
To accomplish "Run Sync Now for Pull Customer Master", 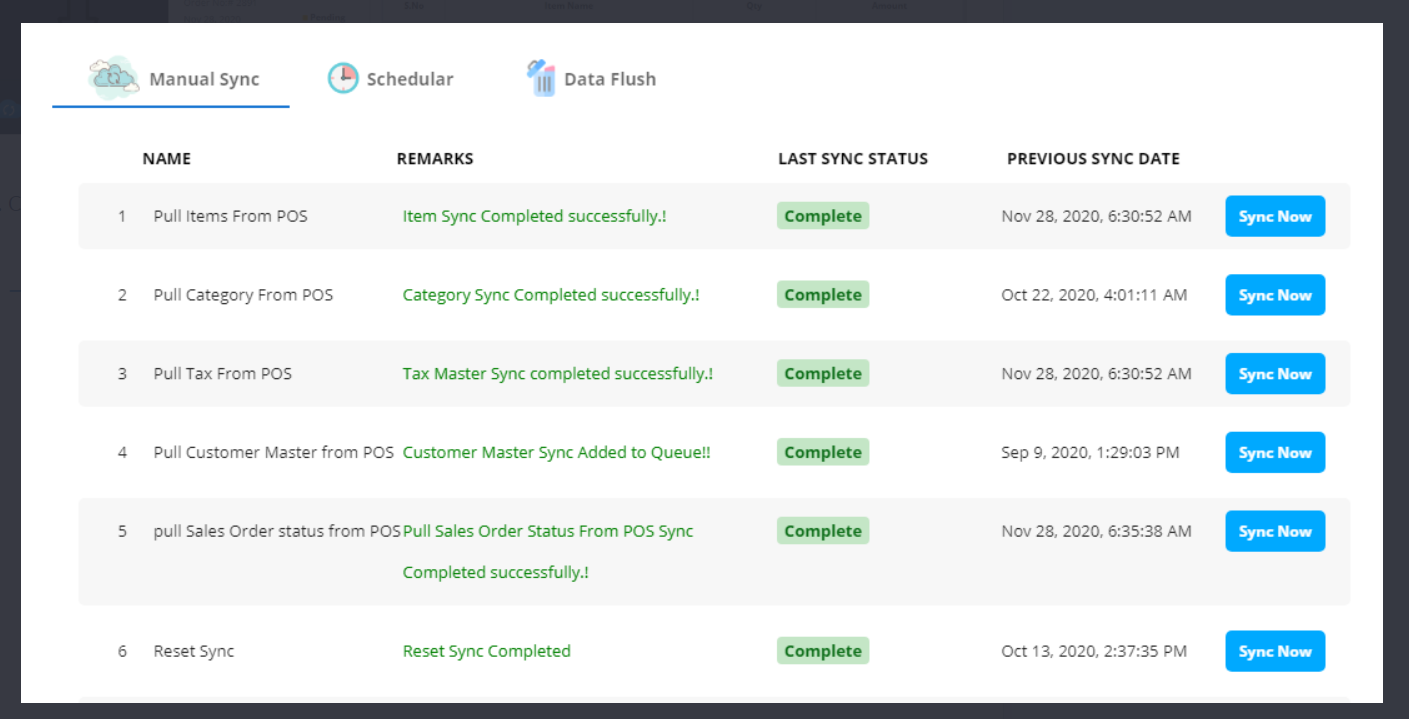I will point(1274,452).
